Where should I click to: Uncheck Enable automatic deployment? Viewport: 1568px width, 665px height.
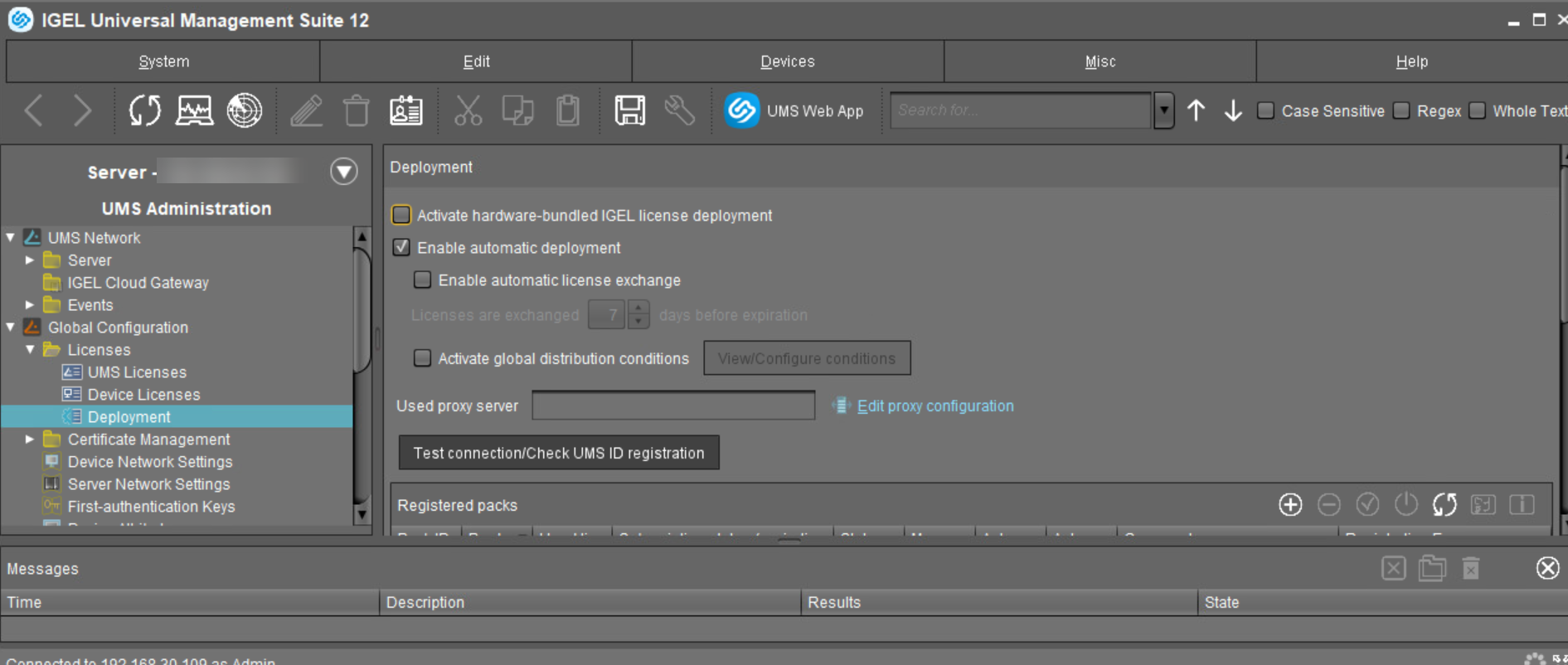tap(401, 248)
